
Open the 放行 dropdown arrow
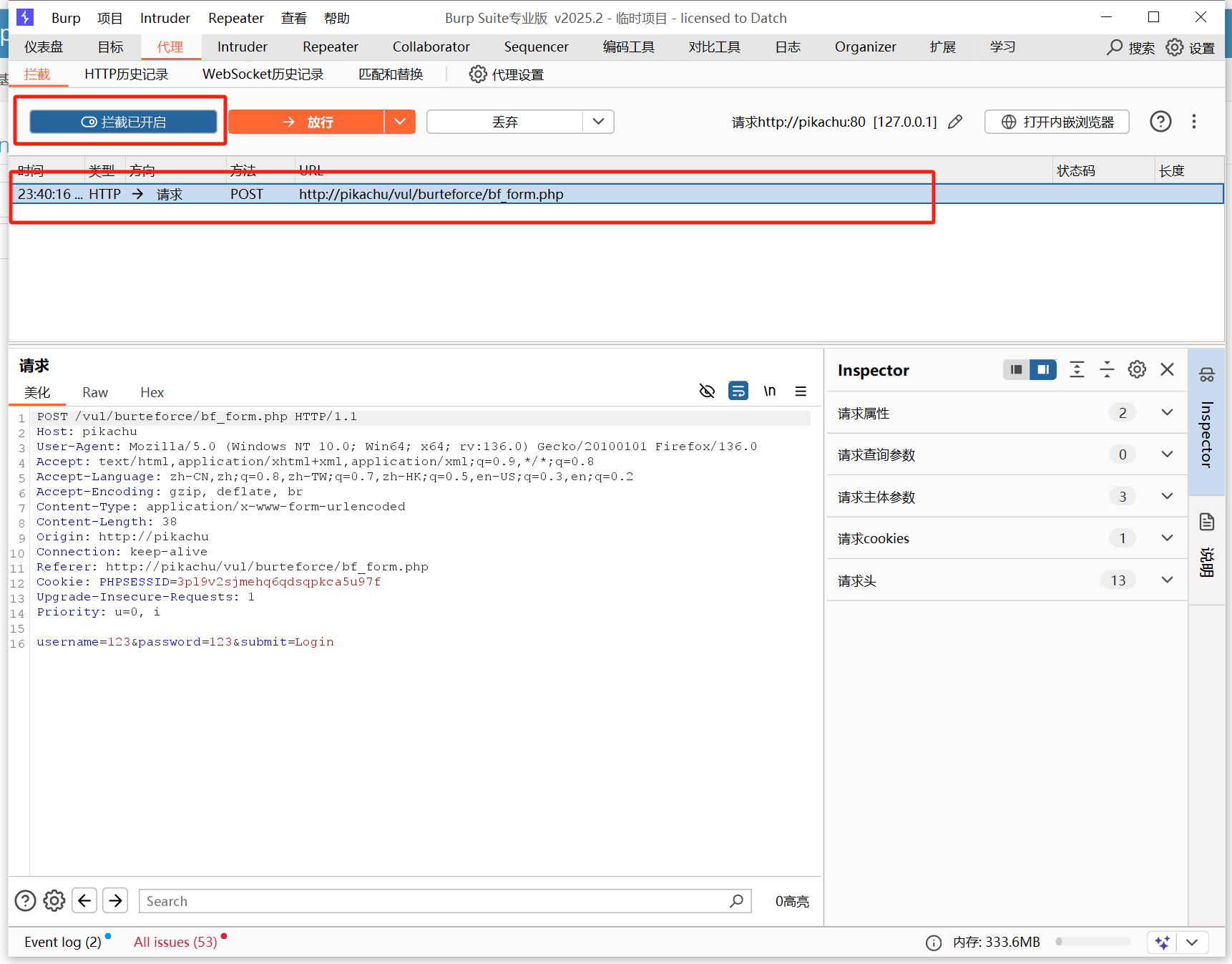tap(400, 122)
